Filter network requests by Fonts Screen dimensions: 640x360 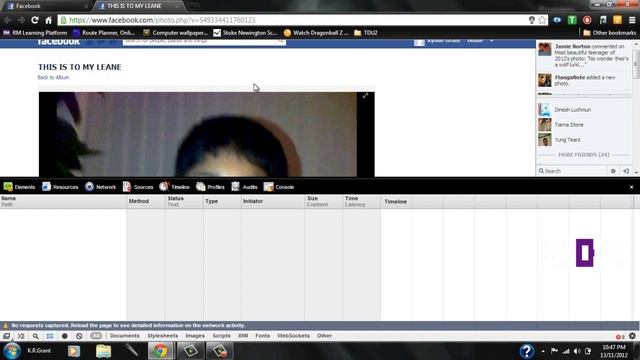(262, 336)
